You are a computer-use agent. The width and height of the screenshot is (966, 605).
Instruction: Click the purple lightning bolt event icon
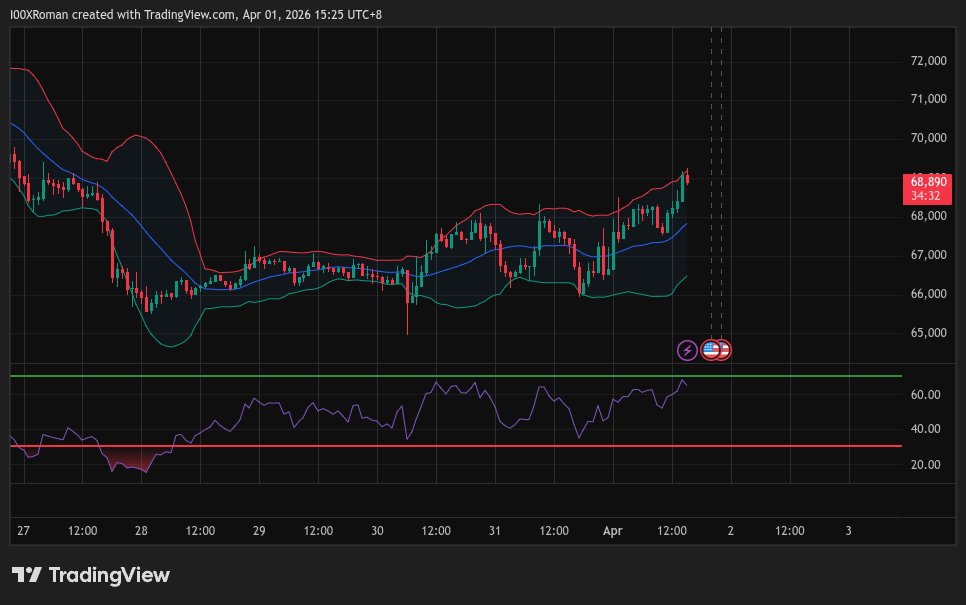tap(687, 350)
